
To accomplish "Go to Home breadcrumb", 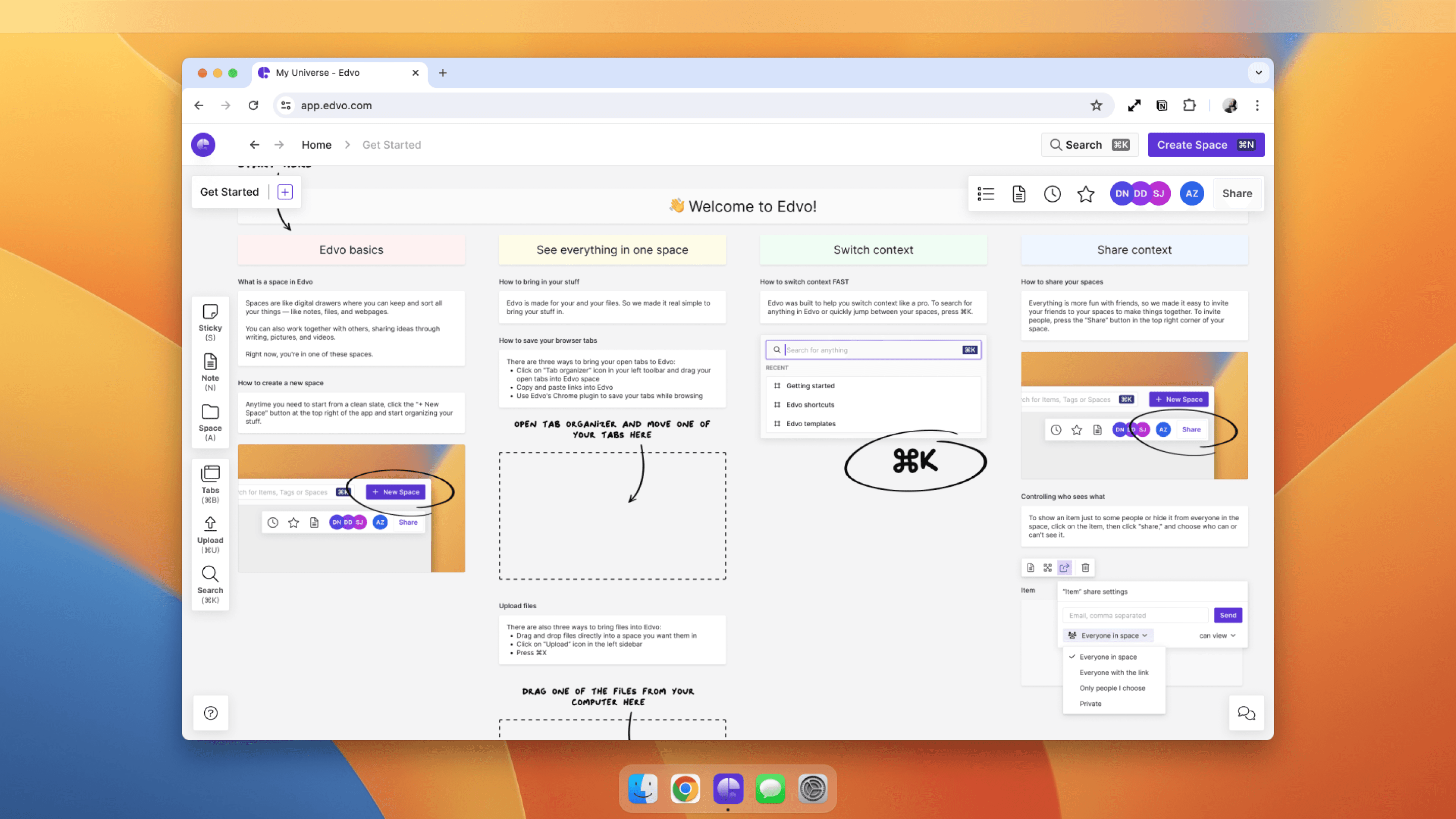I will (316, 145).
